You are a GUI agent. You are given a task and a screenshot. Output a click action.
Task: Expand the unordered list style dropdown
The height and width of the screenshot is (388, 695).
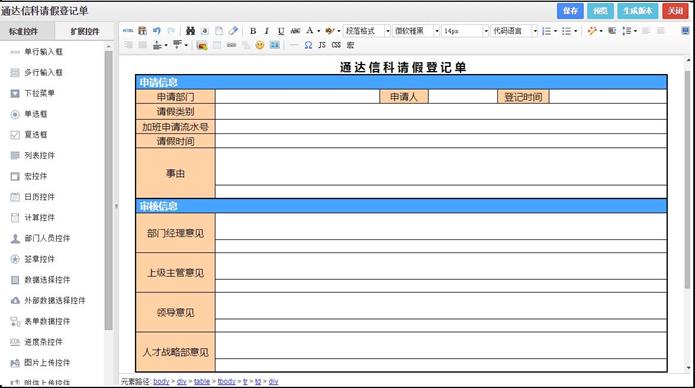(x=575, y=31)
